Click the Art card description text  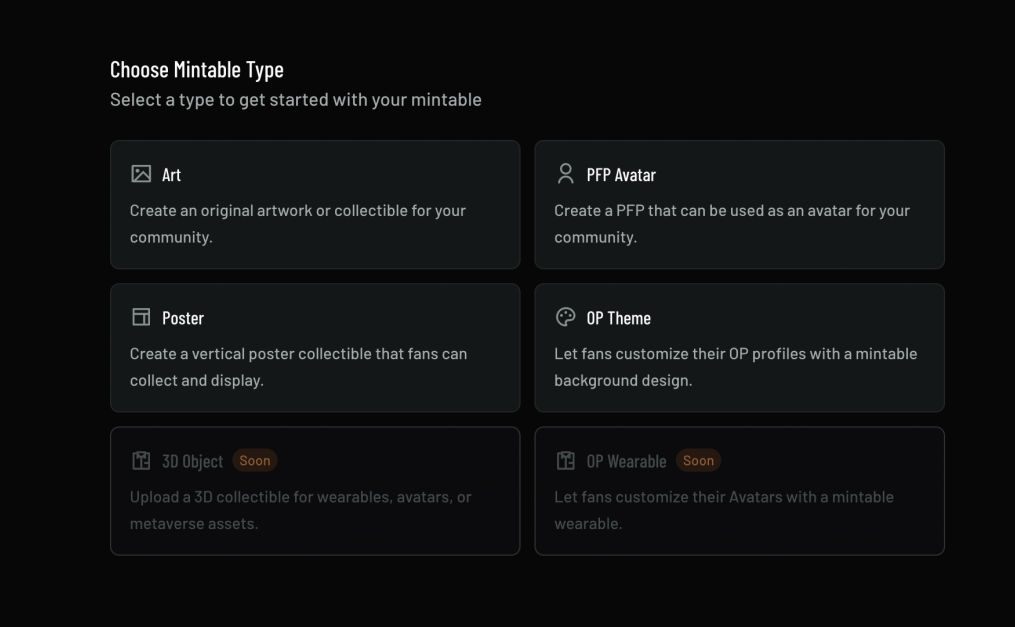point(298,223)
